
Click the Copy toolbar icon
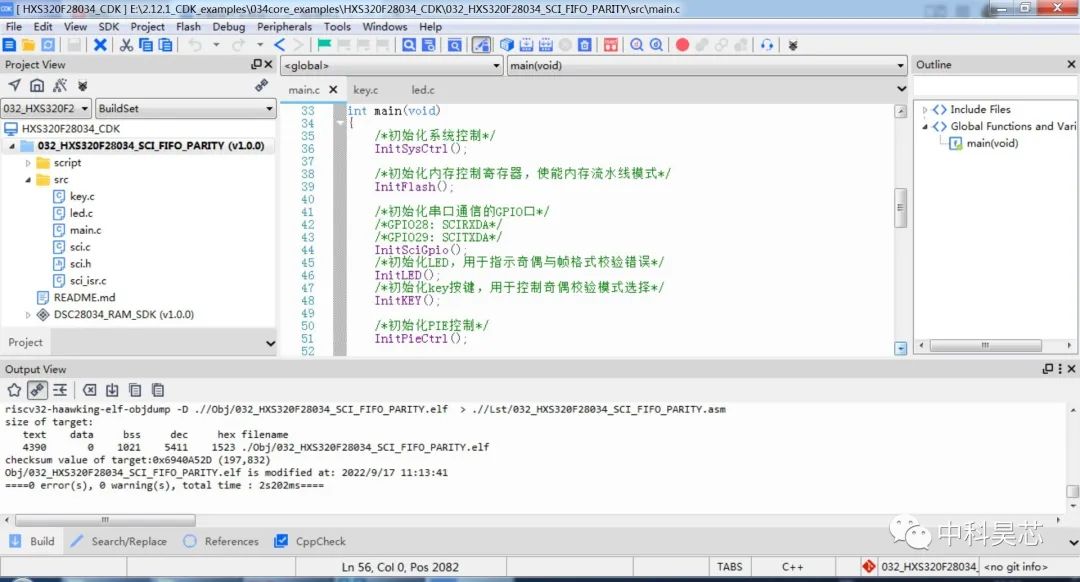tap(146, 45)
